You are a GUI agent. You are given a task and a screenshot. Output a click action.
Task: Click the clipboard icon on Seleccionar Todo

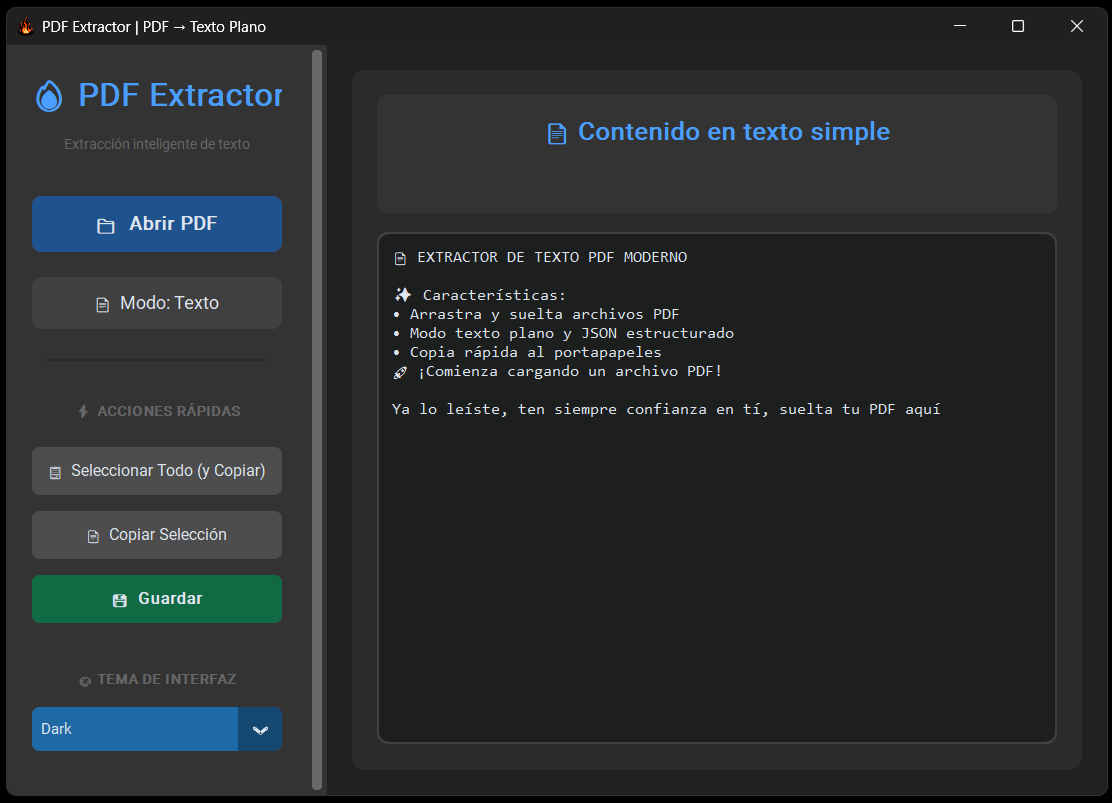click(x=55, y=470)
